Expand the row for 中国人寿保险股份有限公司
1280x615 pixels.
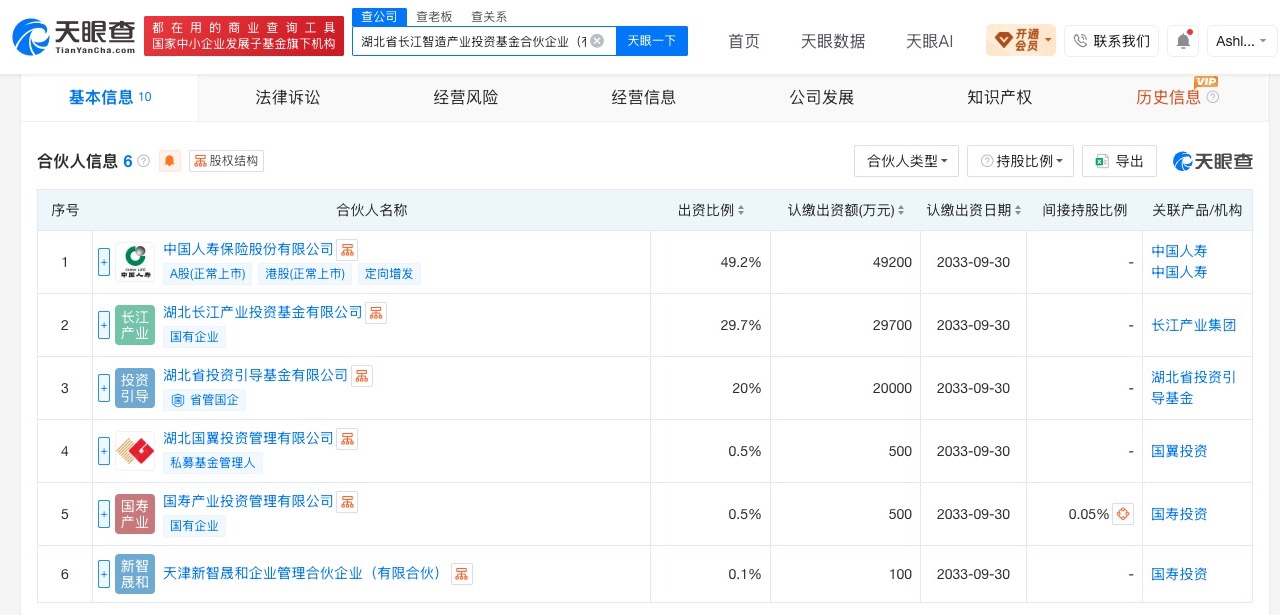[x=104, y=262]
